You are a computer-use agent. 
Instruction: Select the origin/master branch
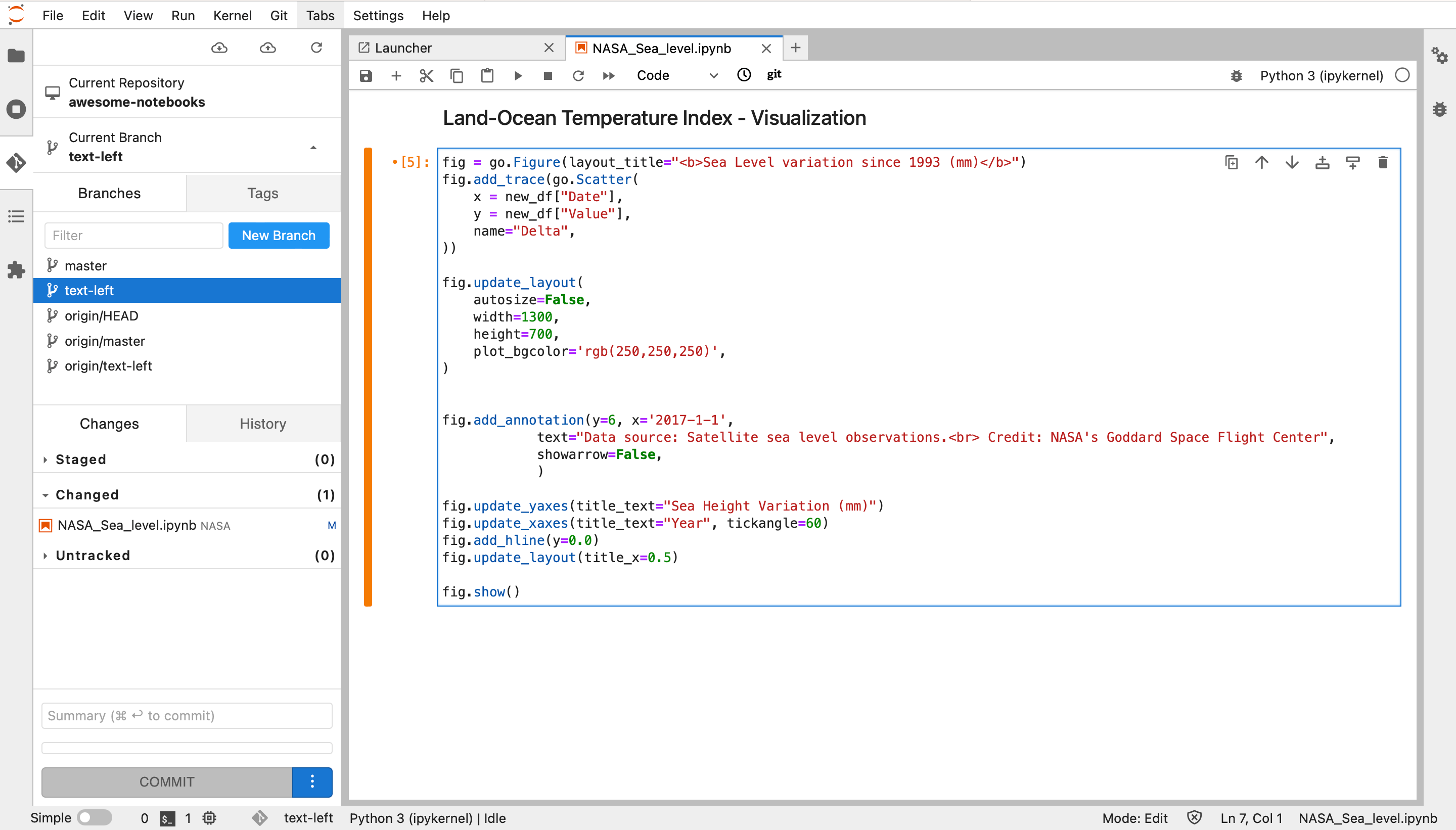click(105, 341)
